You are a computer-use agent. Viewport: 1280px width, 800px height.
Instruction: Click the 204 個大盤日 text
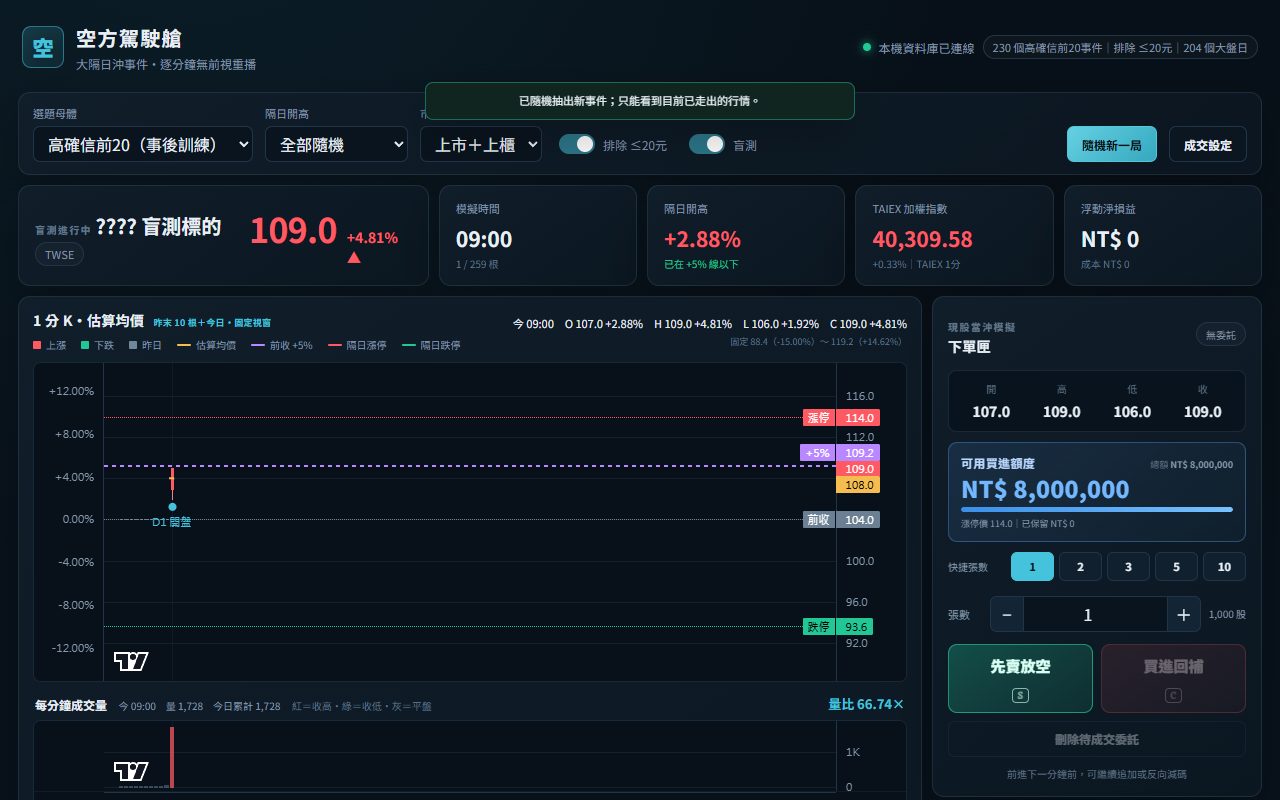[1216, 48]
